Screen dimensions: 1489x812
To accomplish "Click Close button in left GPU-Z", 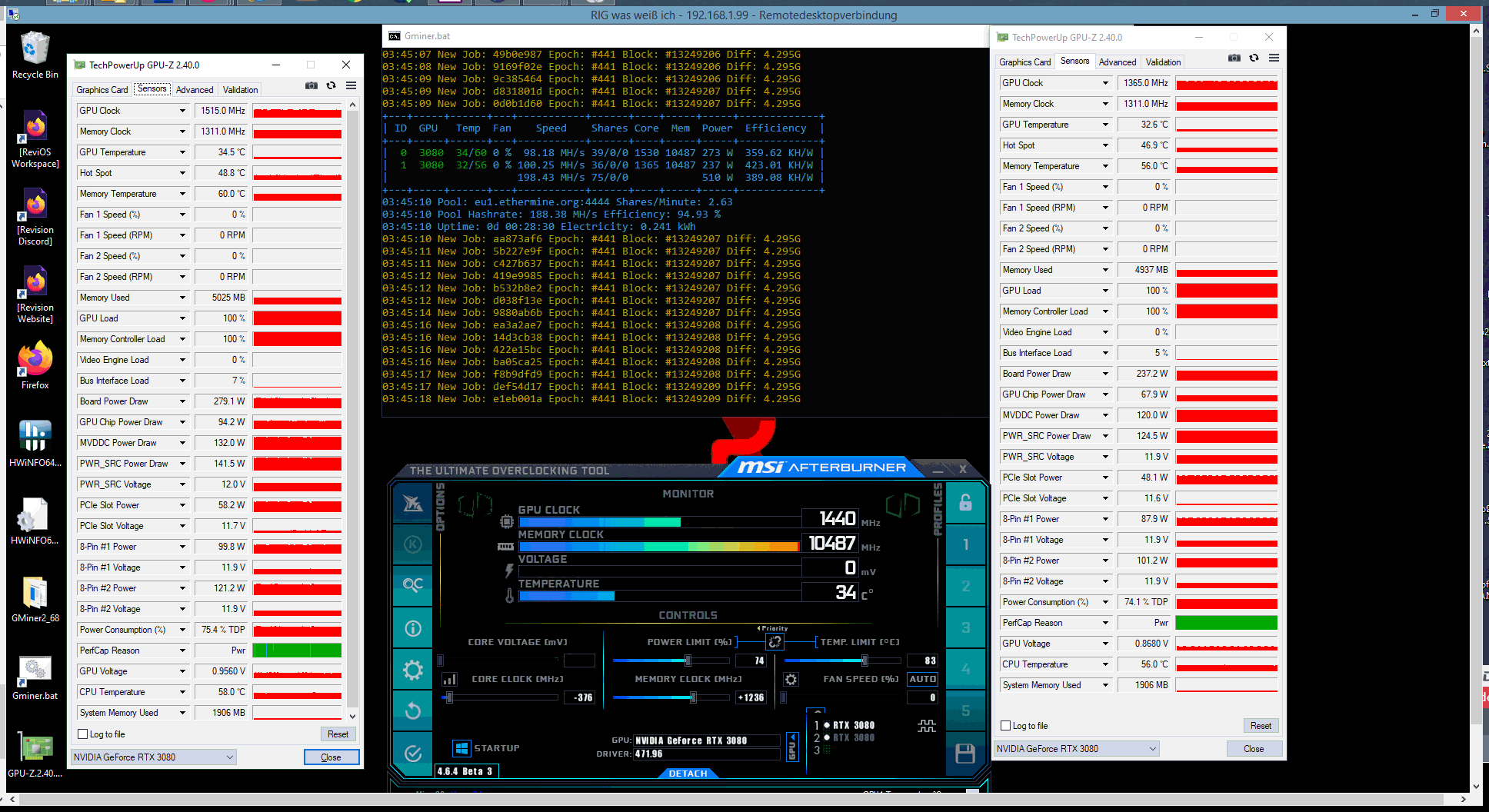I will click(x=331, y=757).
